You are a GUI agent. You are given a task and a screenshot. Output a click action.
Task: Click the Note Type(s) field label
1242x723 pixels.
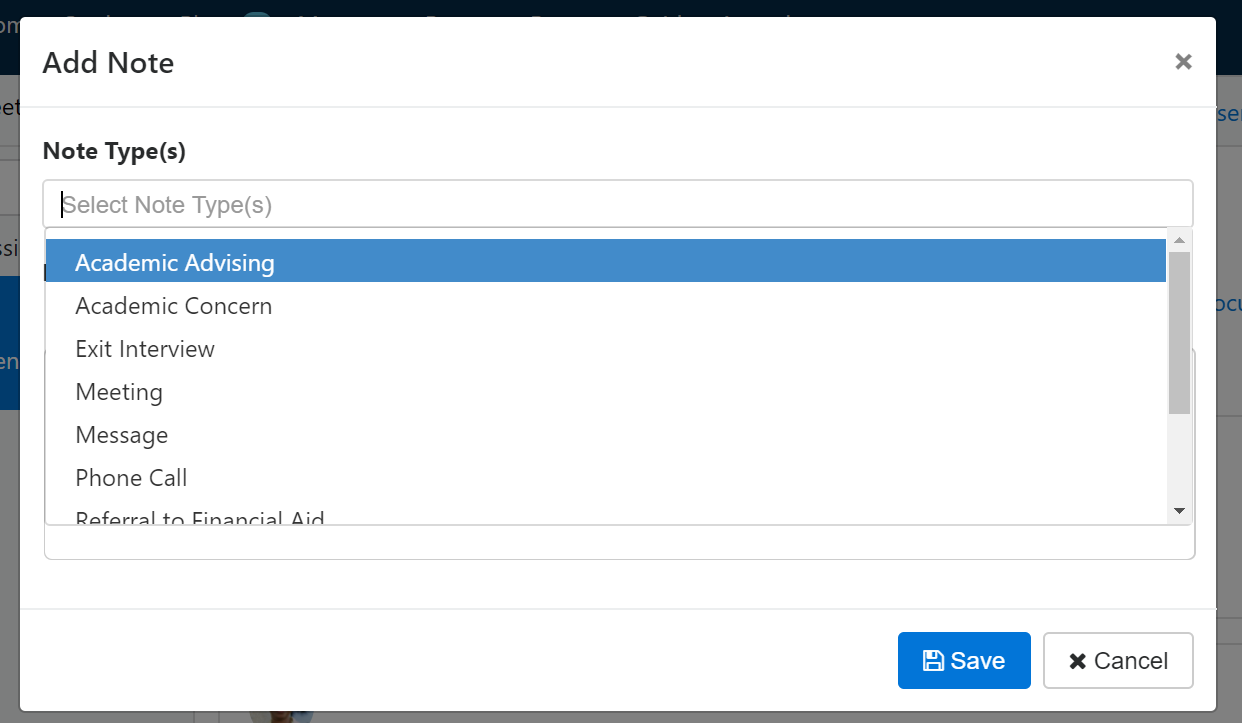click(x=114, y=151)
